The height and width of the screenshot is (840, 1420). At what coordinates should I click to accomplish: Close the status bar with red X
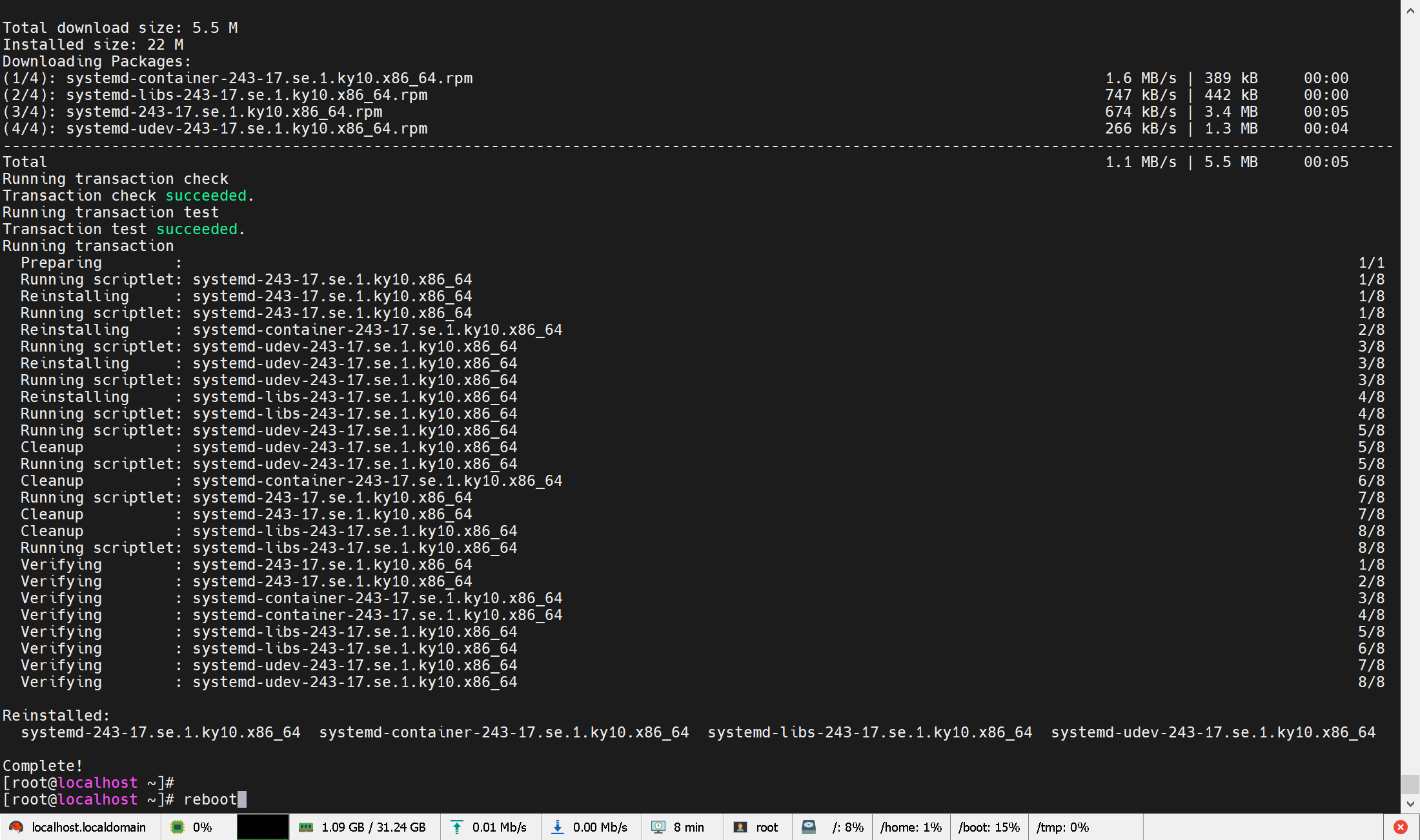coord(1400,827)
